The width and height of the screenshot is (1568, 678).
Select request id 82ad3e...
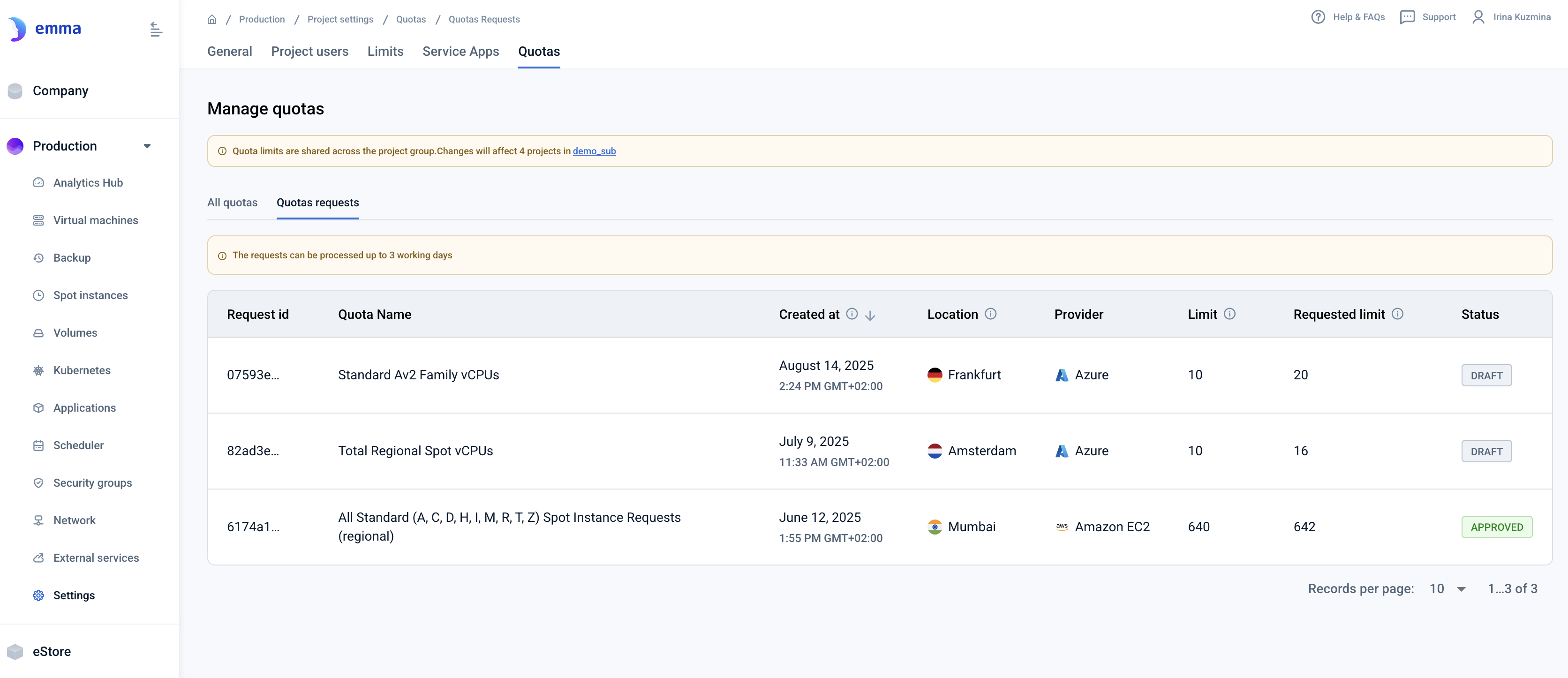pos(253,452)
